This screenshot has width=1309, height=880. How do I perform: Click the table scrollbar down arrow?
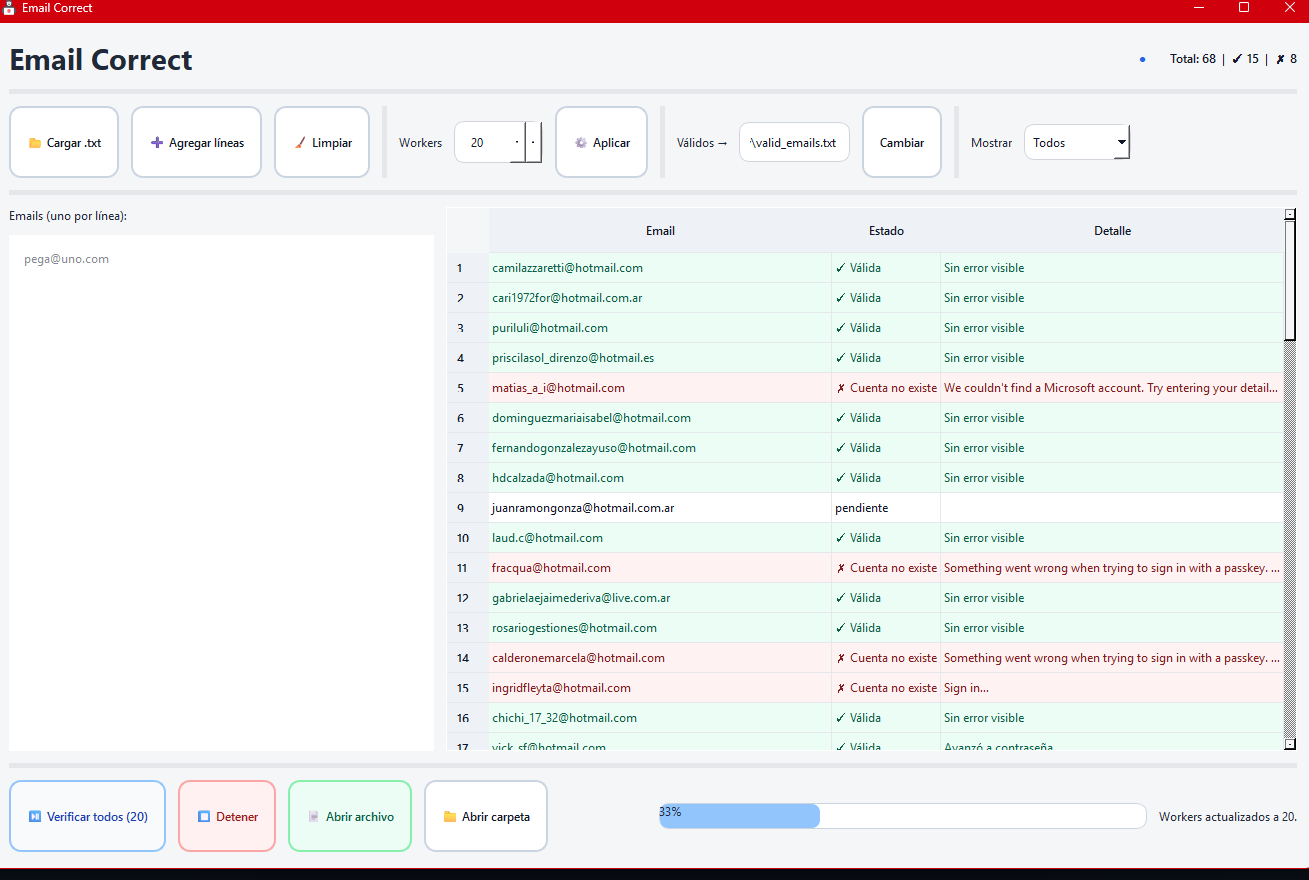[1290, 743]
